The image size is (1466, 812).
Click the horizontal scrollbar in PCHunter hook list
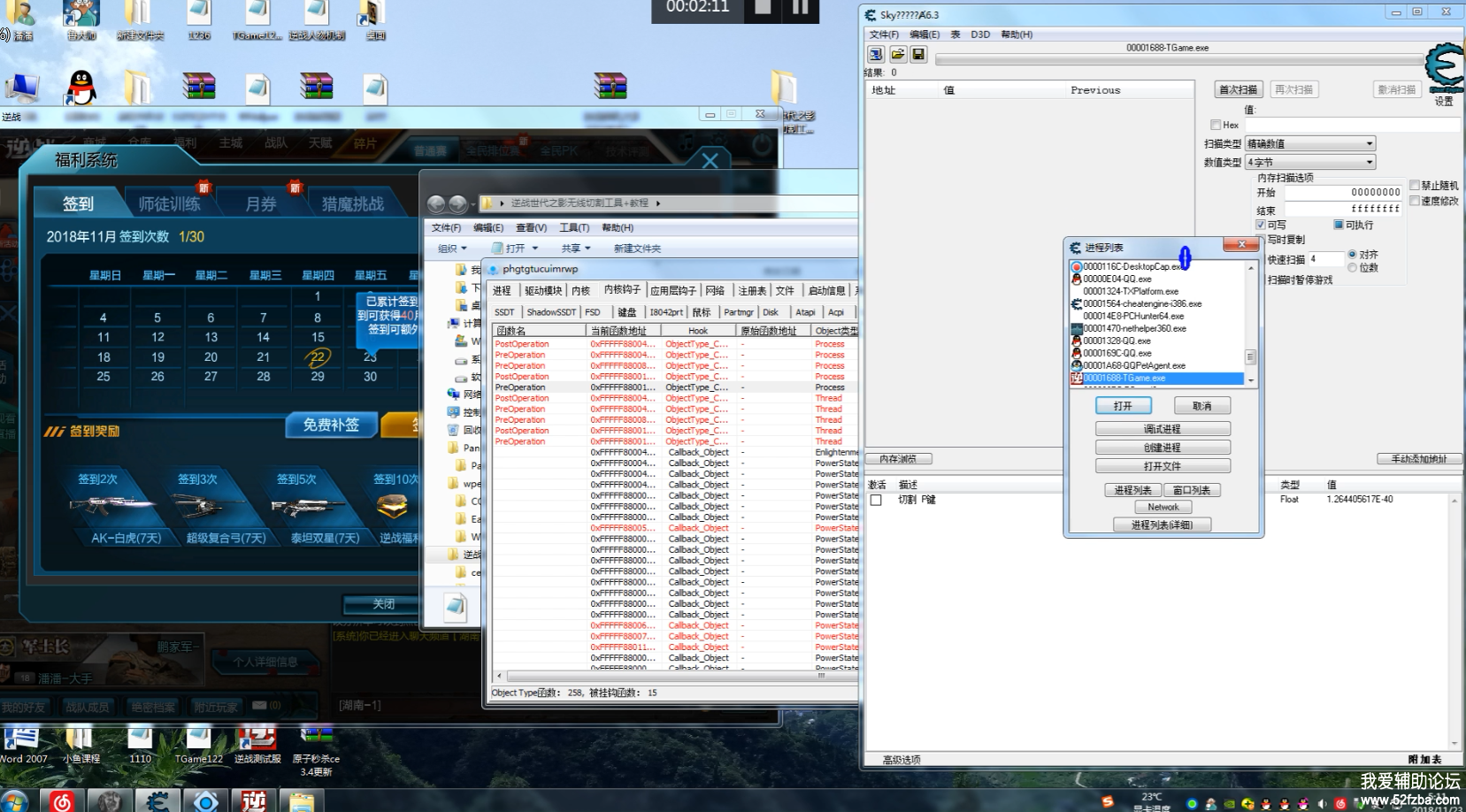pyautogui.click(x=673, y=676)
